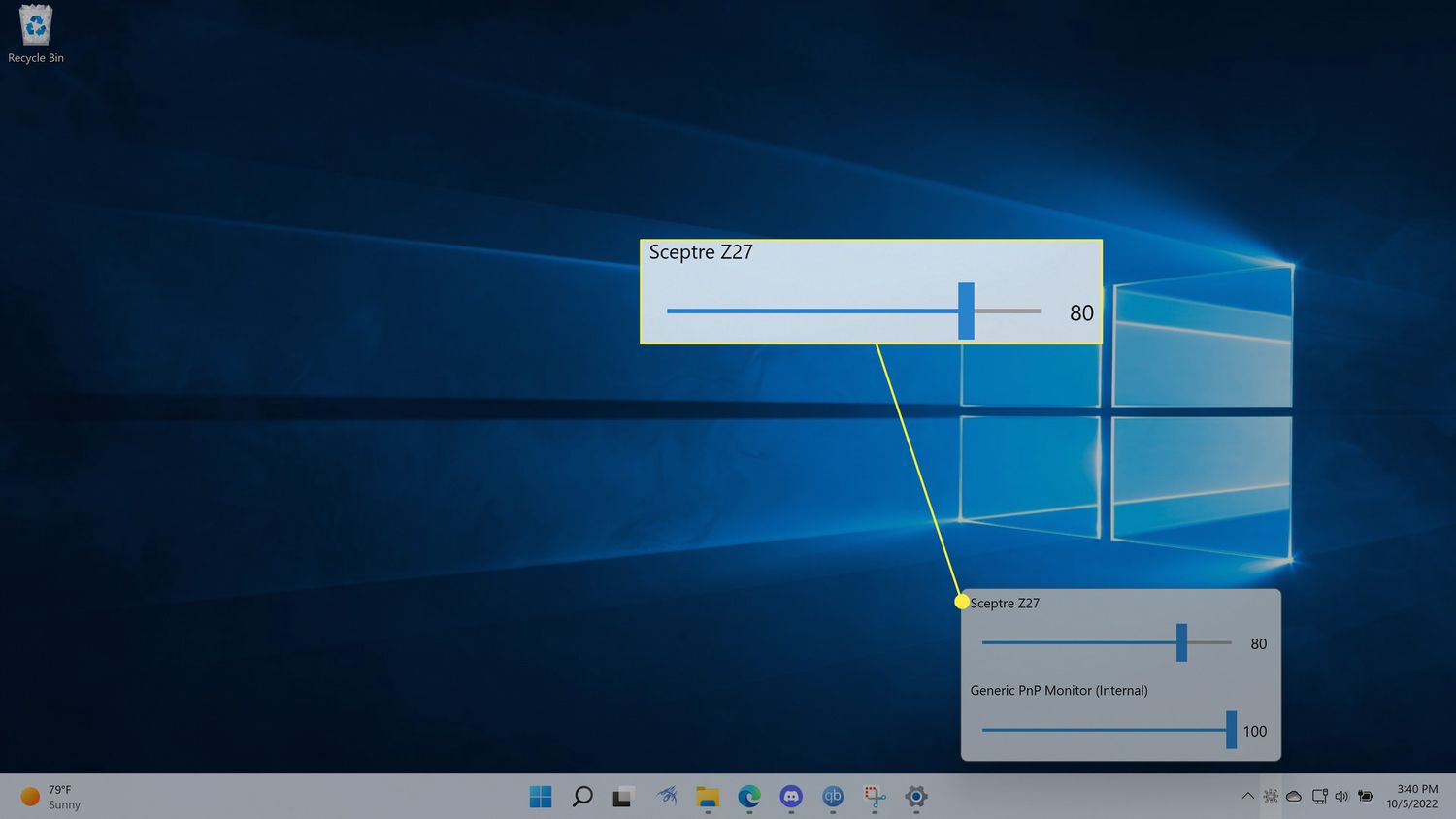Click the battery icon in system tray

coord(1366,797)
